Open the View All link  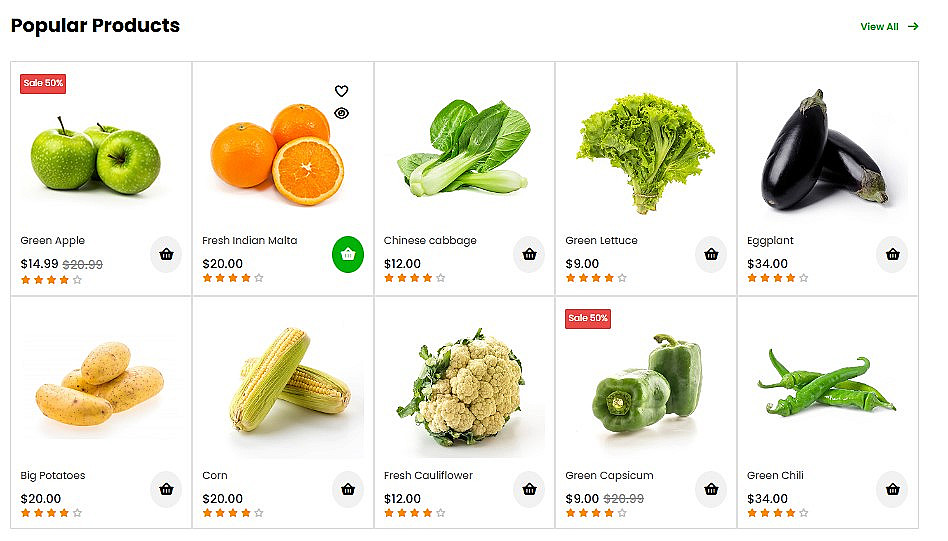[888, 27]
